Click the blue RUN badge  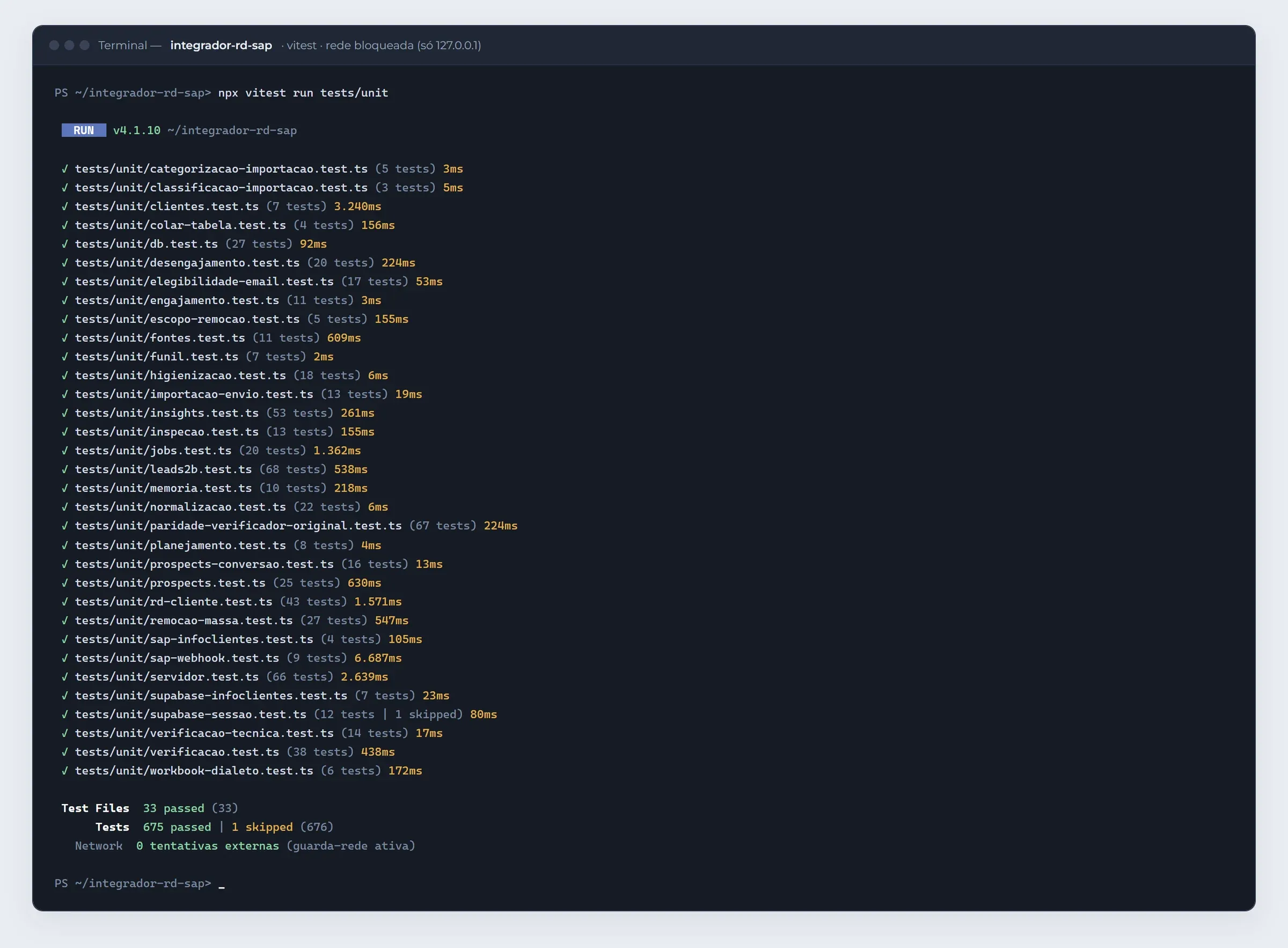point(84,130)
